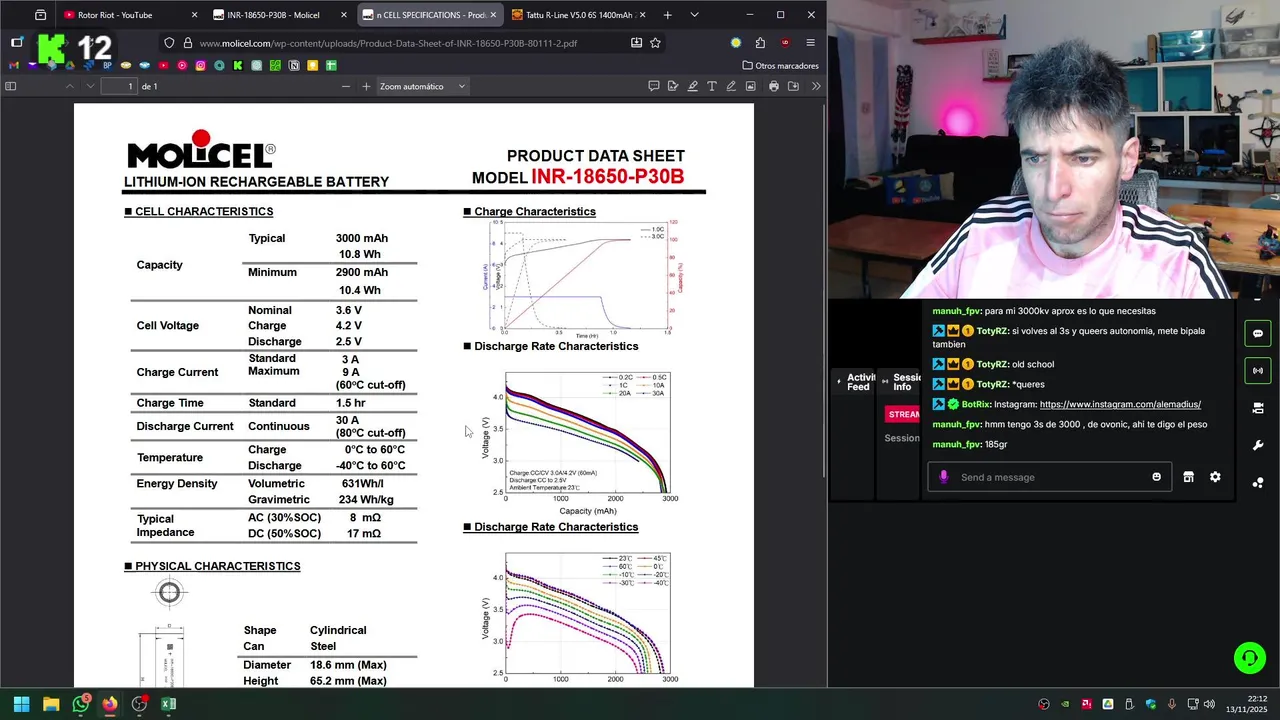The width and height of the screenshot is (1280, 720).
Task: Open Firefox View tab icon
Action: pyautogui.click(x=40, y=15)
